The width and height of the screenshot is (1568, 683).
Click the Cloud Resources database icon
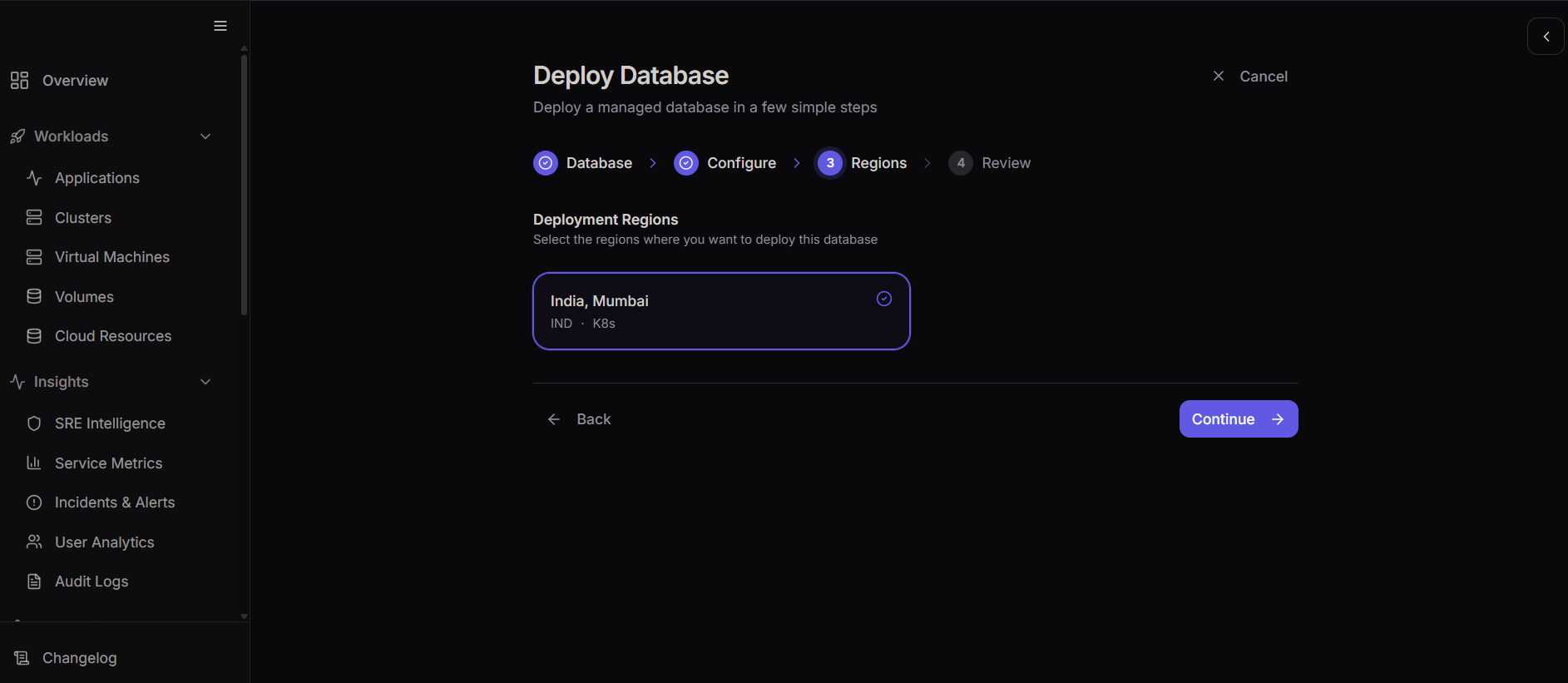click(x=34, y=336)
